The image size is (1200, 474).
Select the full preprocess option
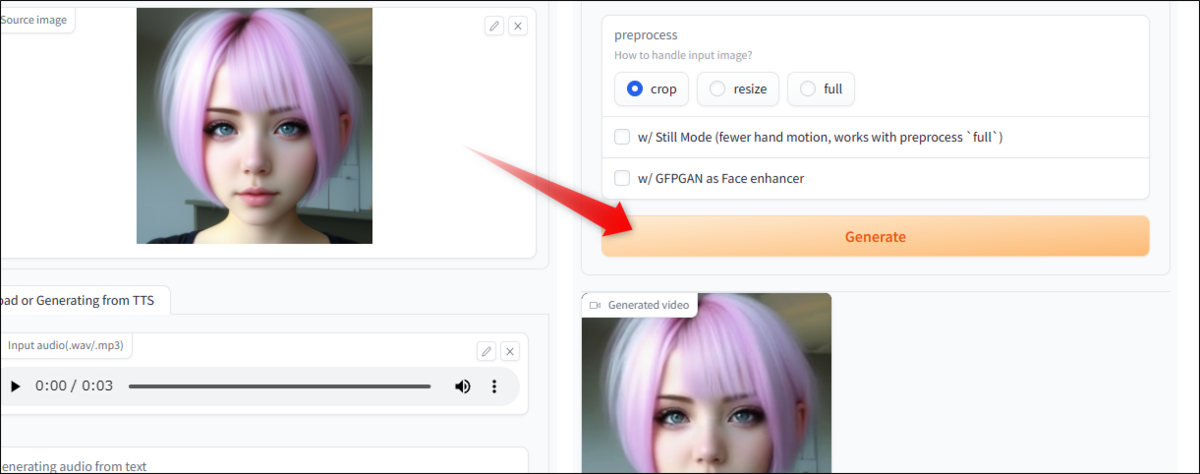821,89
